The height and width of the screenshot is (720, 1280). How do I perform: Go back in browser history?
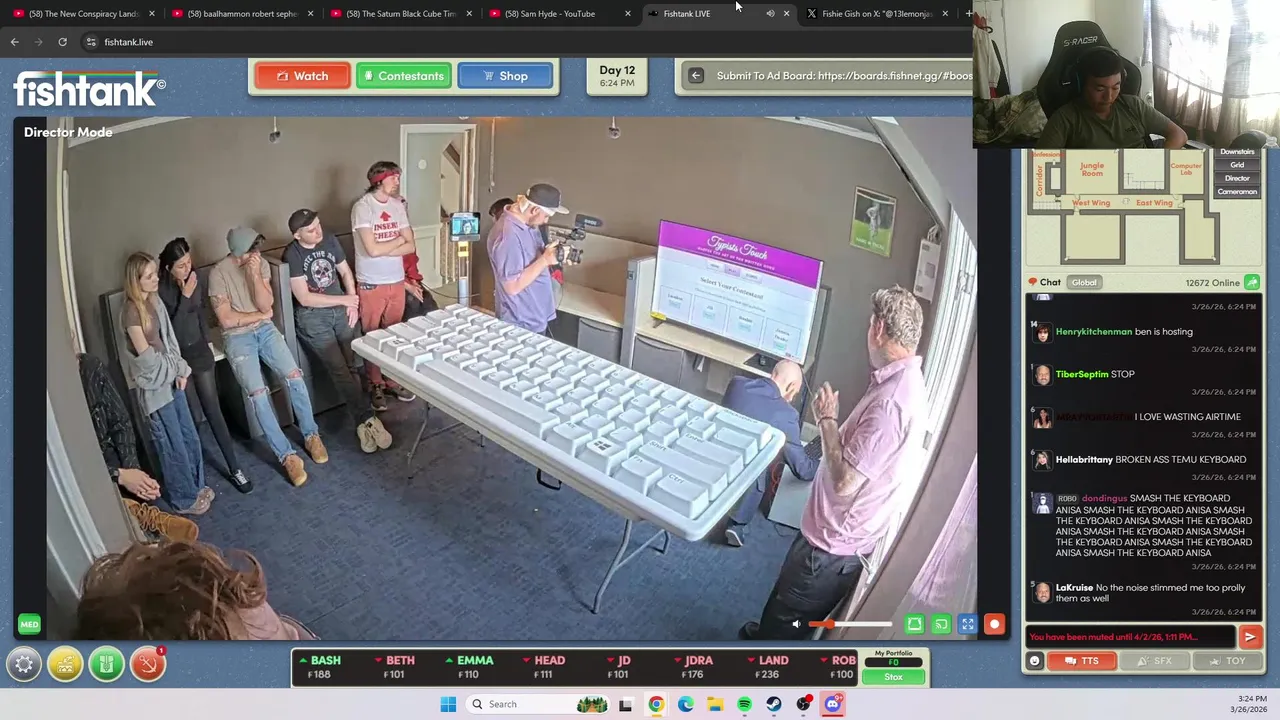14,42
